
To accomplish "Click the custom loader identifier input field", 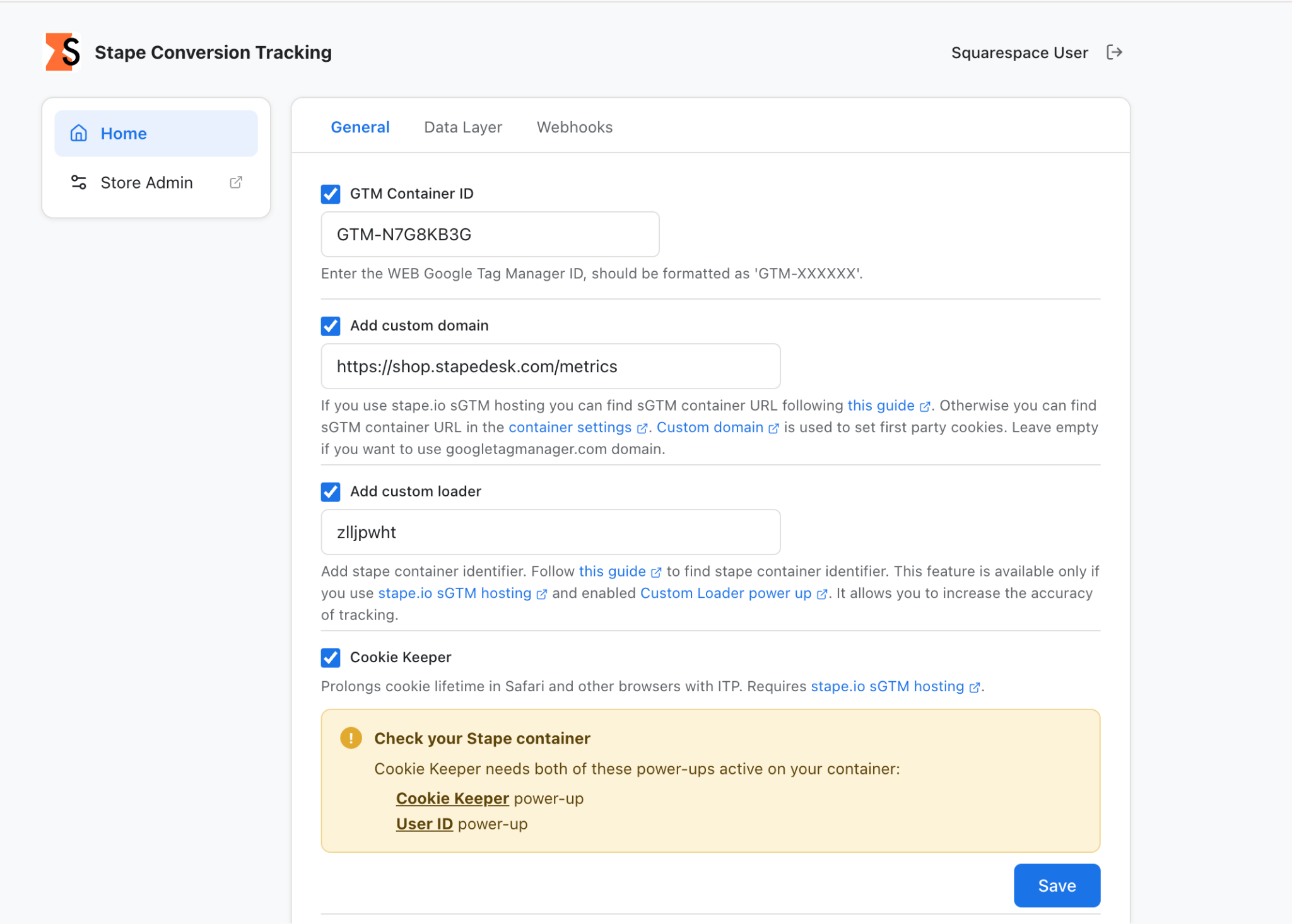I will pyautogui.click(x=551, y=532).
